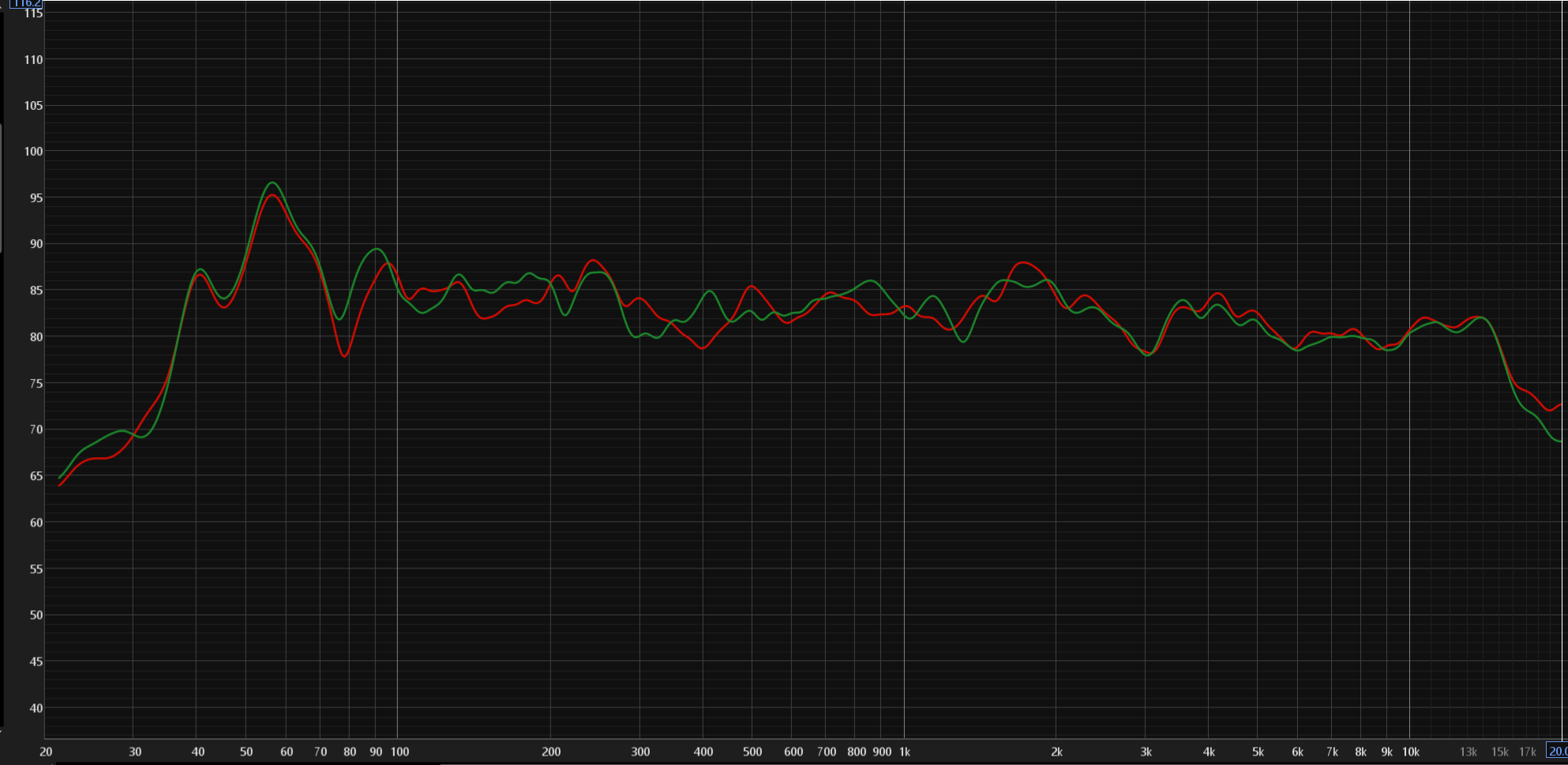Click the green trace dip near 1.3 kHz
1568x765 pixels.
point(963,341)
